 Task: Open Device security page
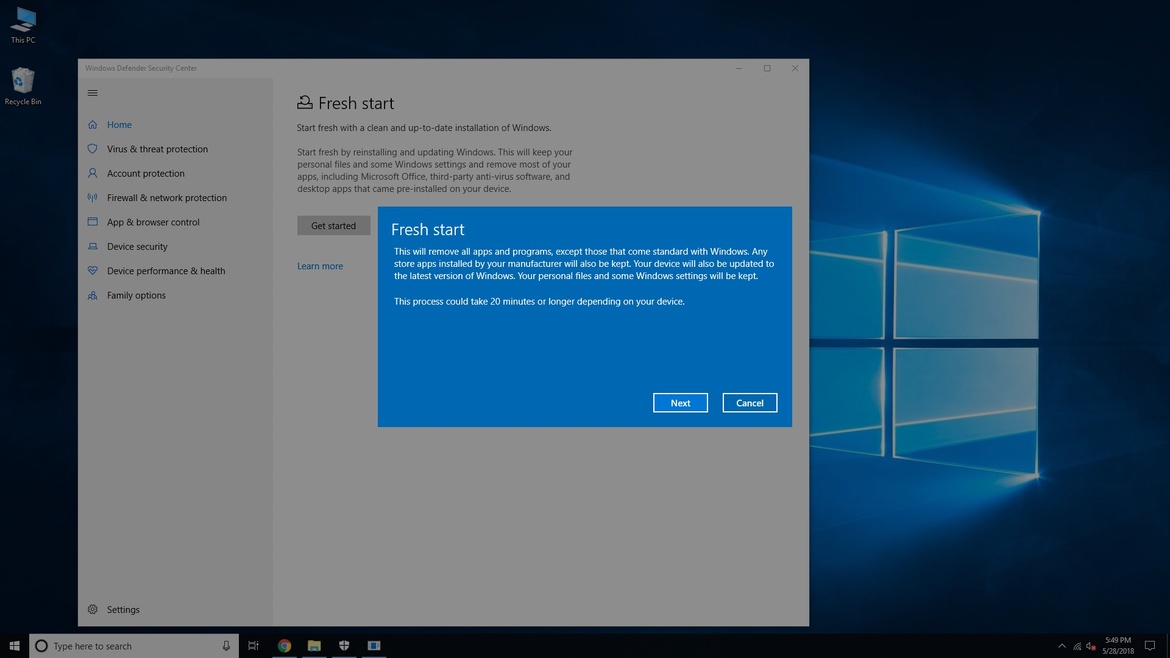click(137, 246)
